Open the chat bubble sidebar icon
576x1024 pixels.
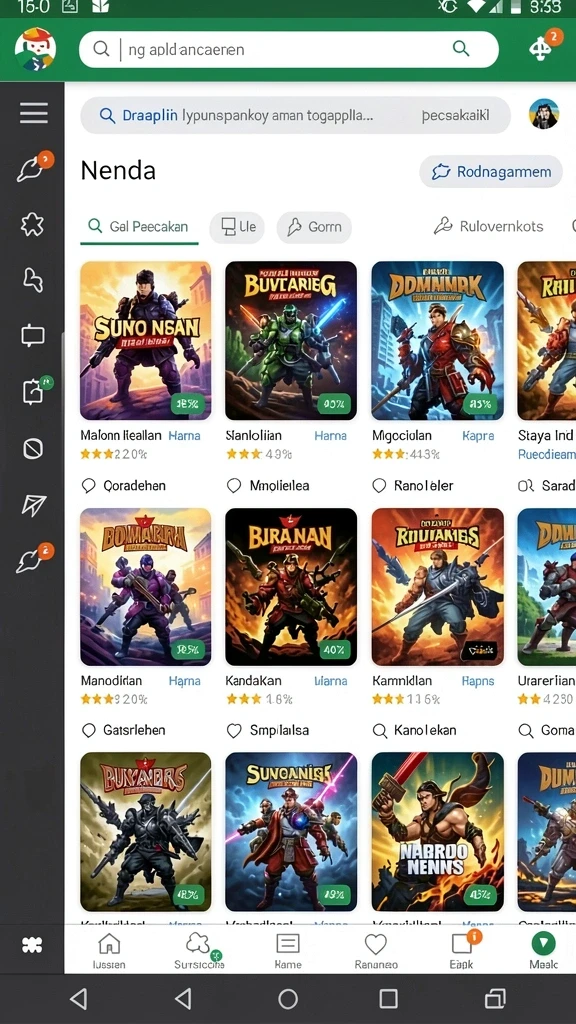[33, 336]
